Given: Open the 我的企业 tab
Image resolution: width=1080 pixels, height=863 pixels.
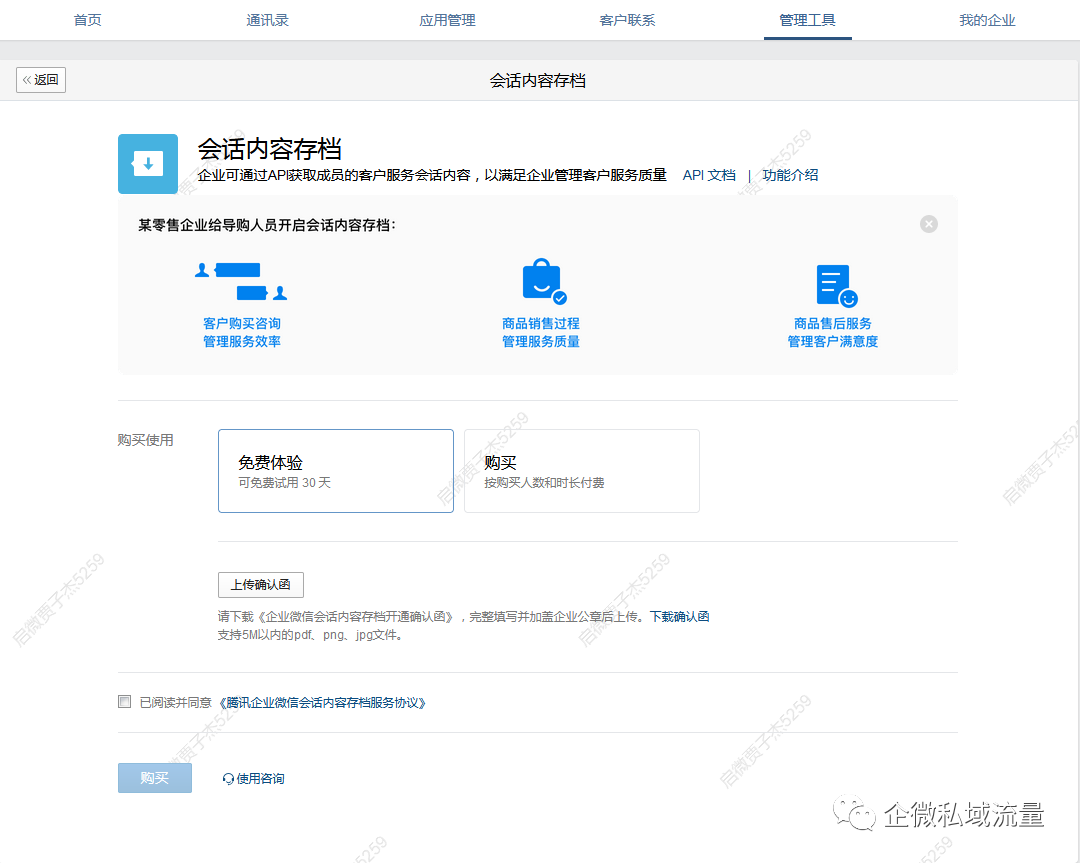Looking at the screenshot, I should (x=987, y=20).
